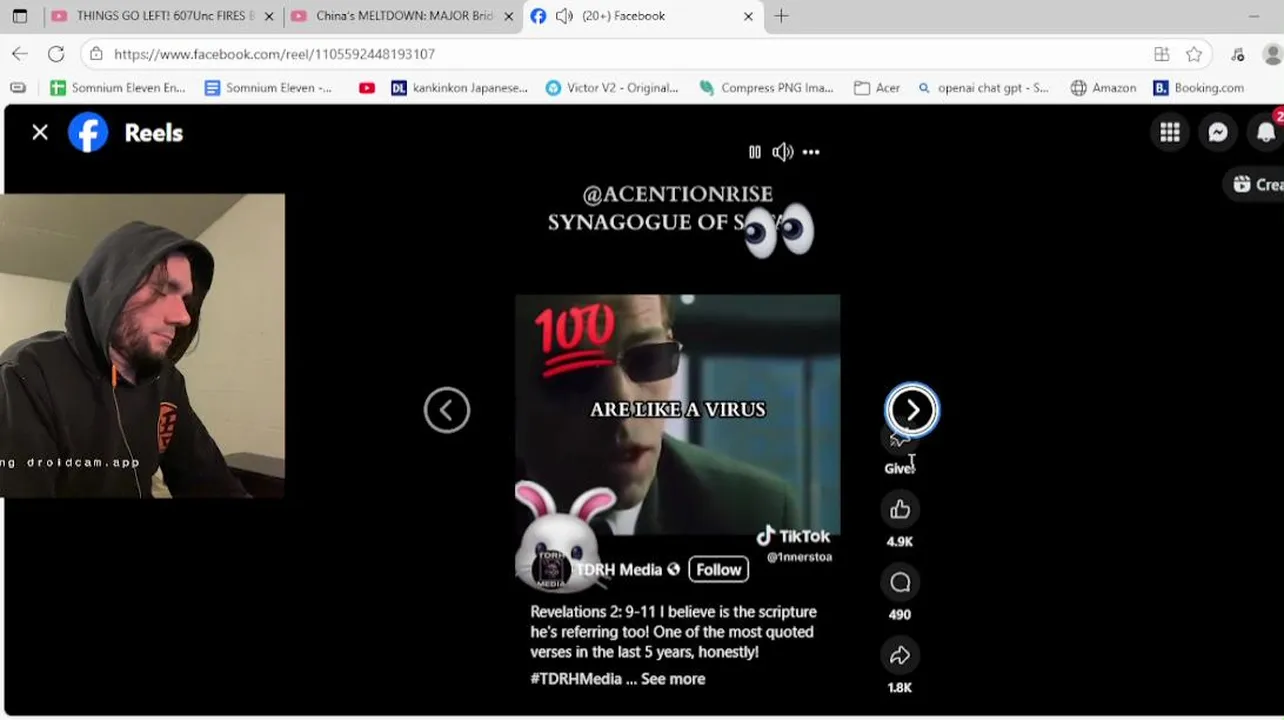Screen dimensions: 1284x720
Task: Click the icon left of bookmarks bar
Action: 18,88
